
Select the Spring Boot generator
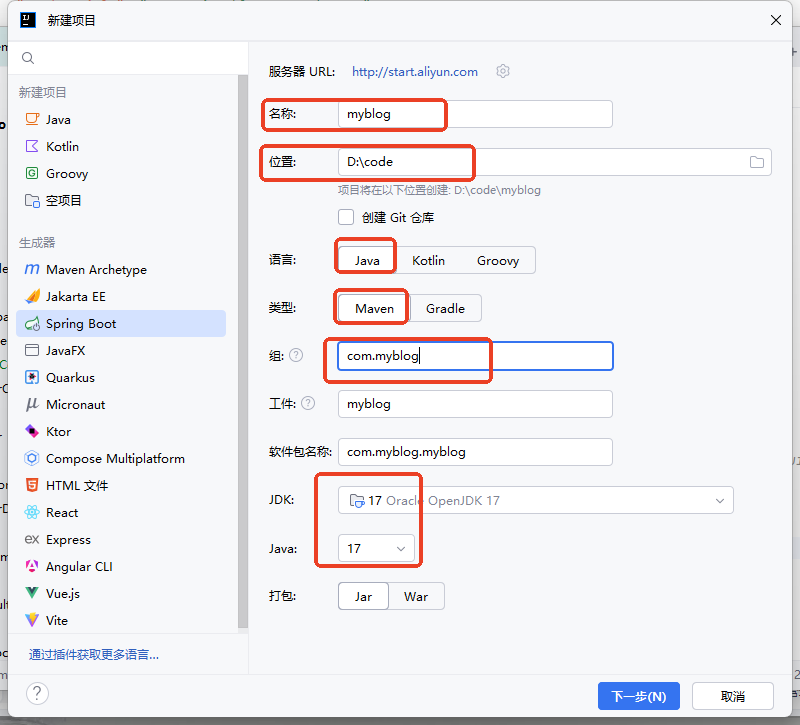click(x=121, y=323)
